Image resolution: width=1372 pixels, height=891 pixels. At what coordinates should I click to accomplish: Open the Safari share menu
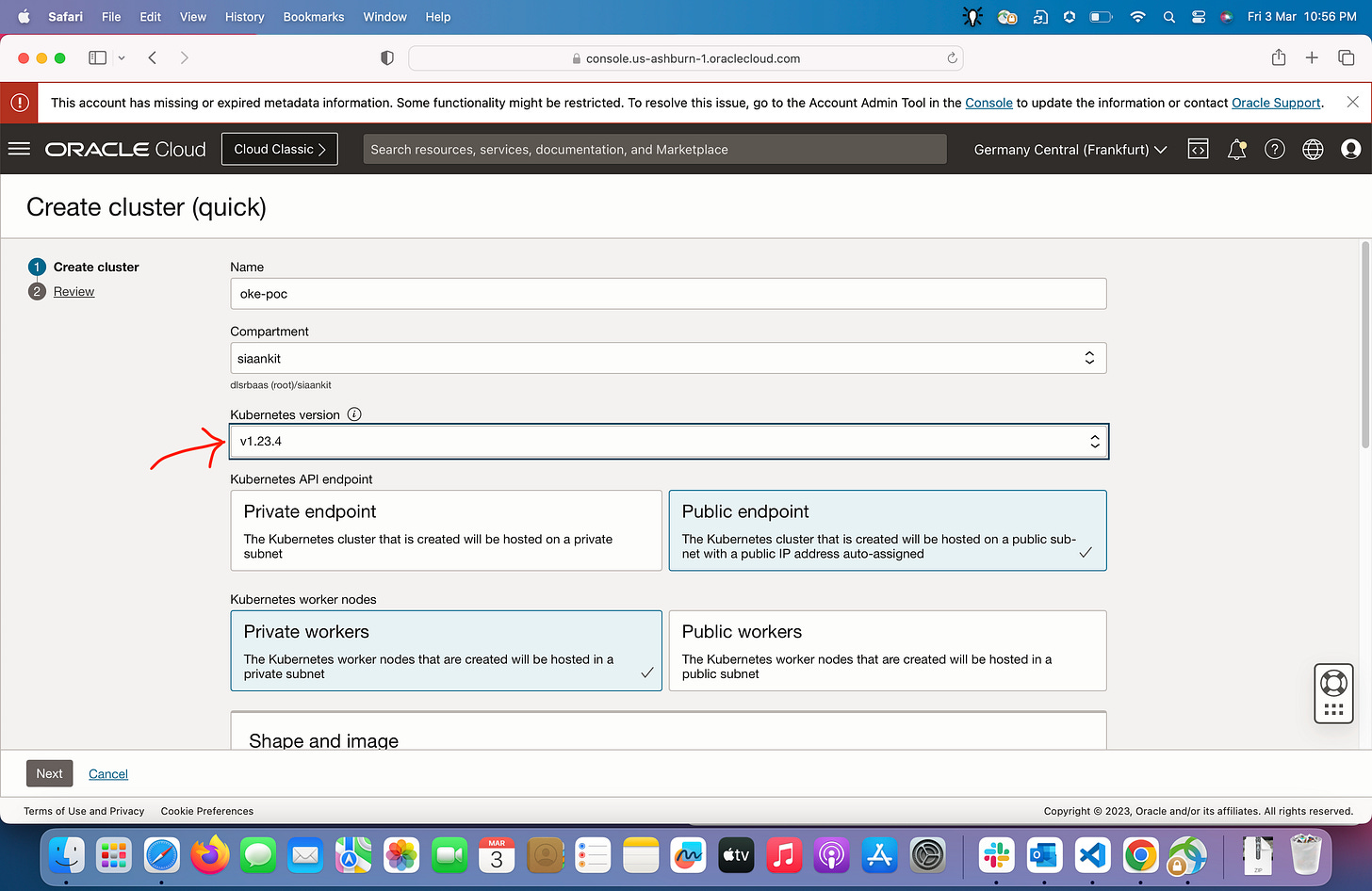click(x=1279, y=57)
